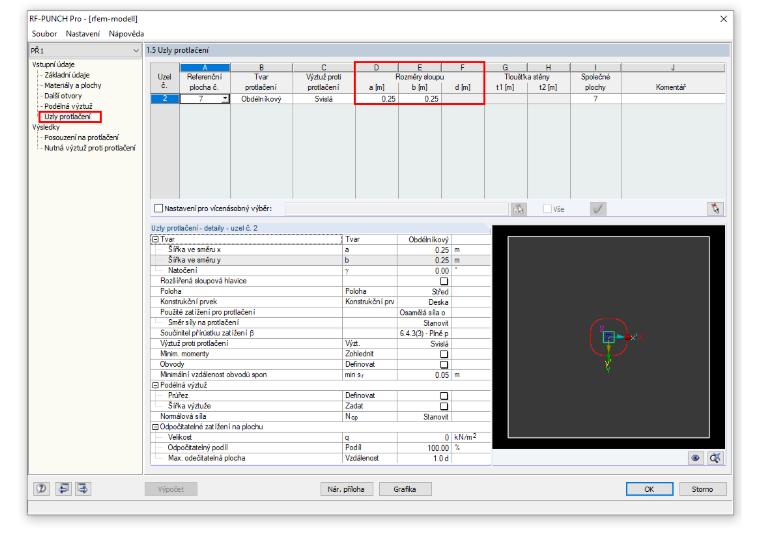Check Rozšířená sloupová hlavice checkbox
This screenshot has height=542, width=760.
(443, 281)
